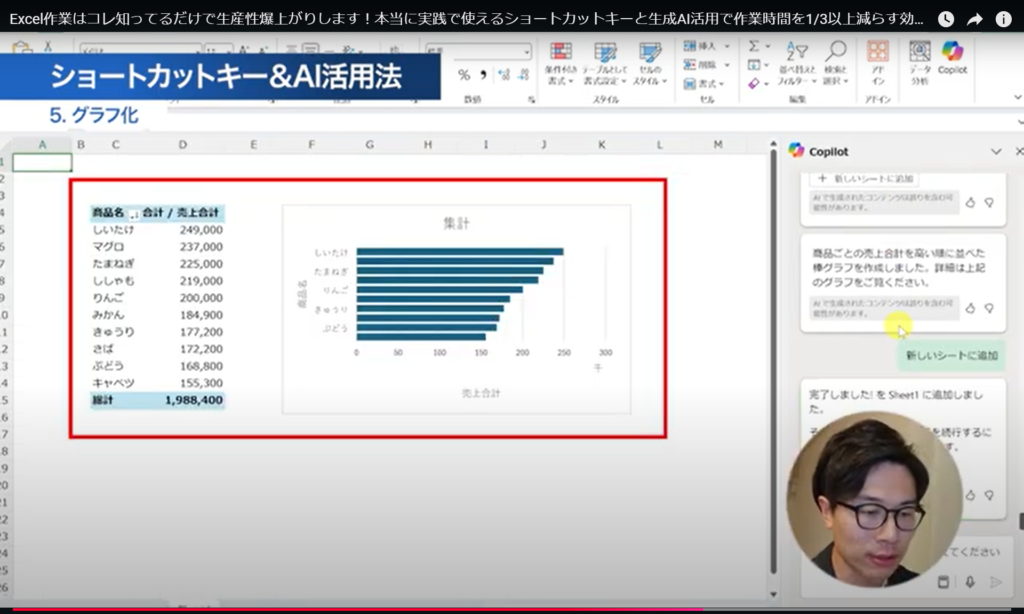
Task: Click the microphone icon in Copilot input
Action: (969, 582)
